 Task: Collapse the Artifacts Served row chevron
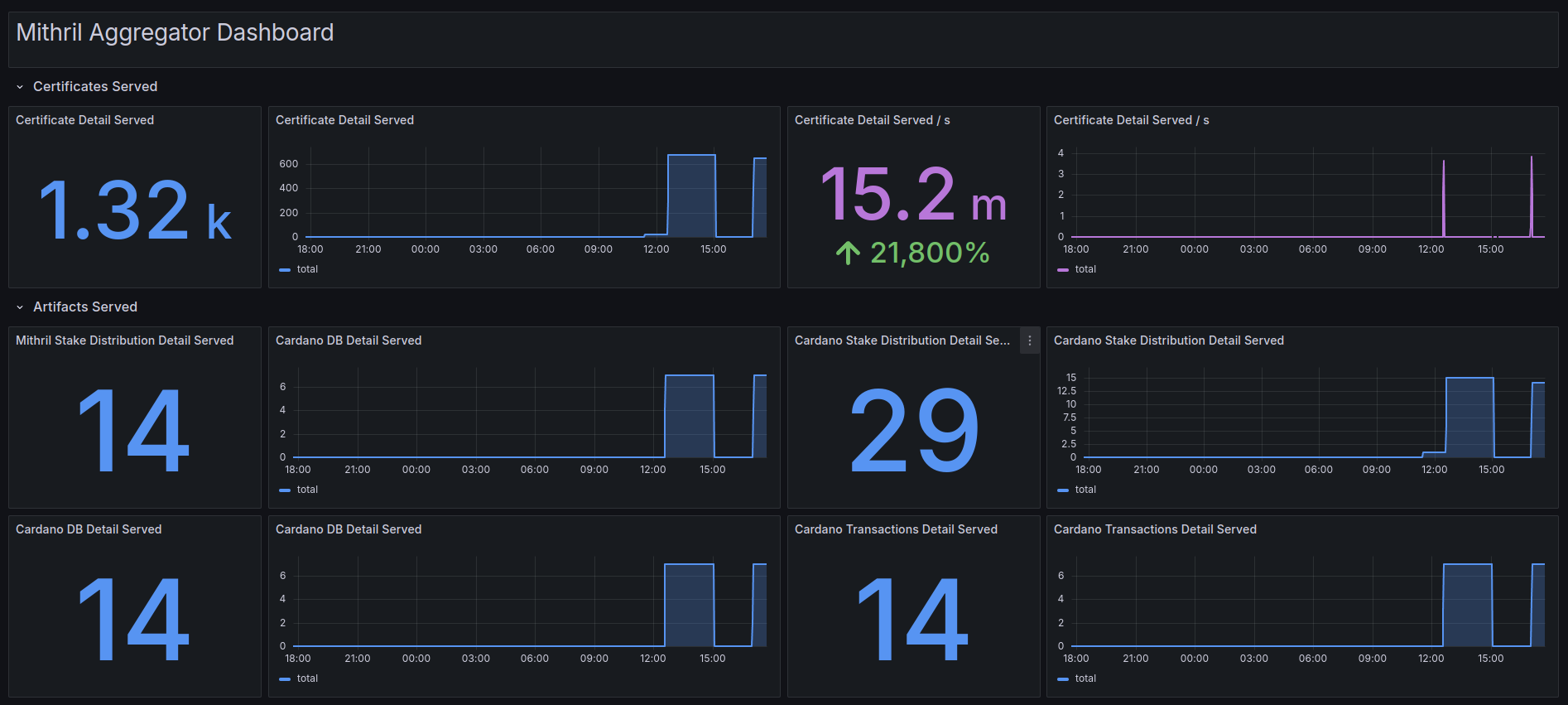click(20, 307)
